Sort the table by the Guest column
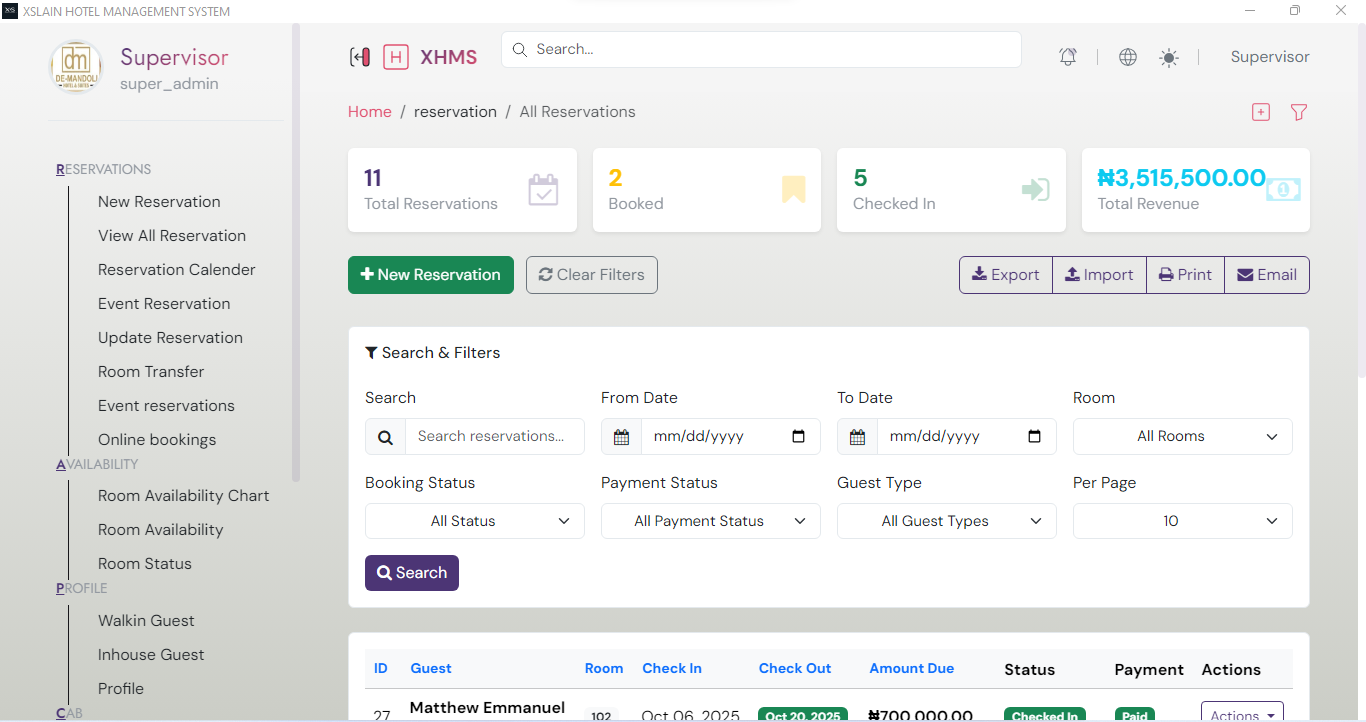 [431, 668]
